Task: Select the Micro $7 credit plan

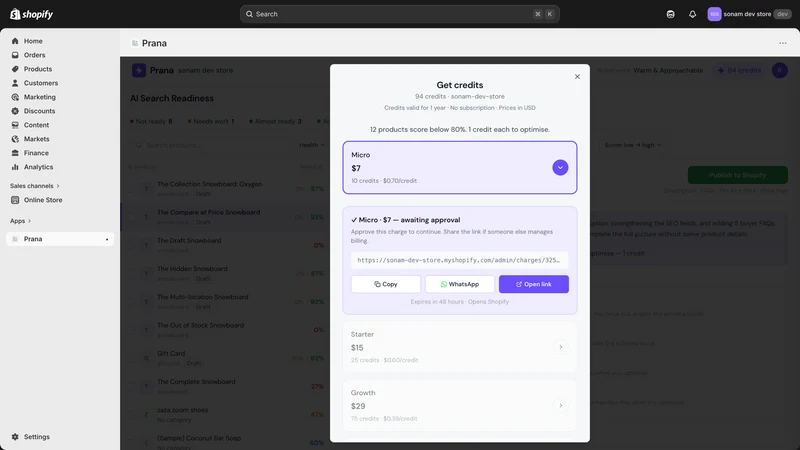Action: (x=460, y=167)
